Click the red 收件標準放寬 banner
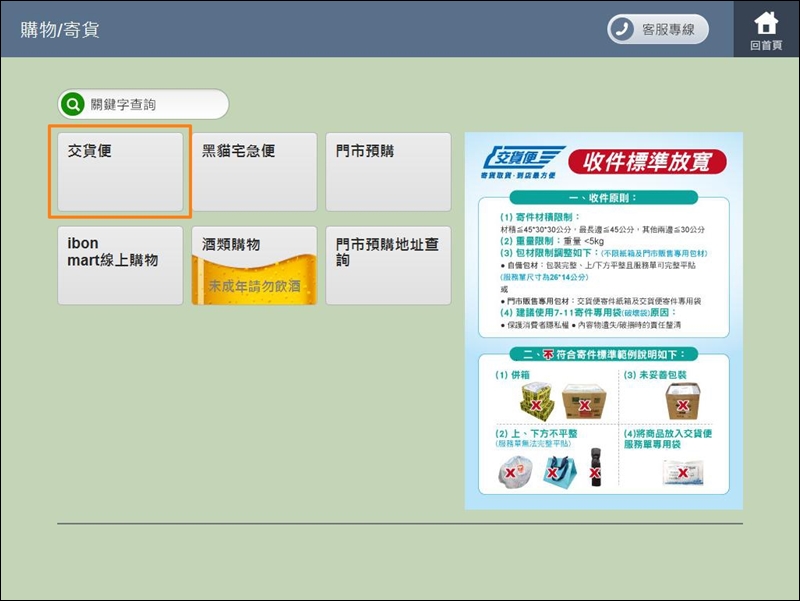This screenshot has height=601, width=800. pos(647,162)
